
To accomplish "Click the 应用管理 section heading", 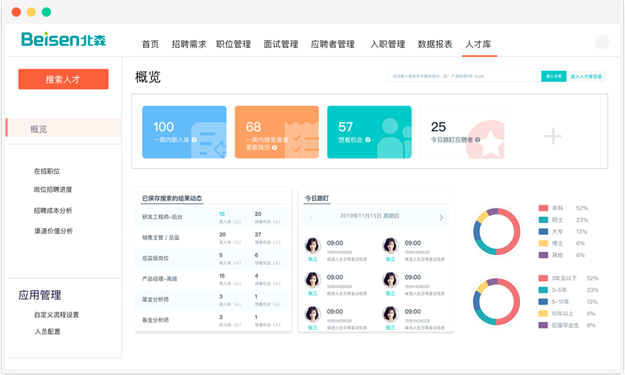I will tap(39, 295).
